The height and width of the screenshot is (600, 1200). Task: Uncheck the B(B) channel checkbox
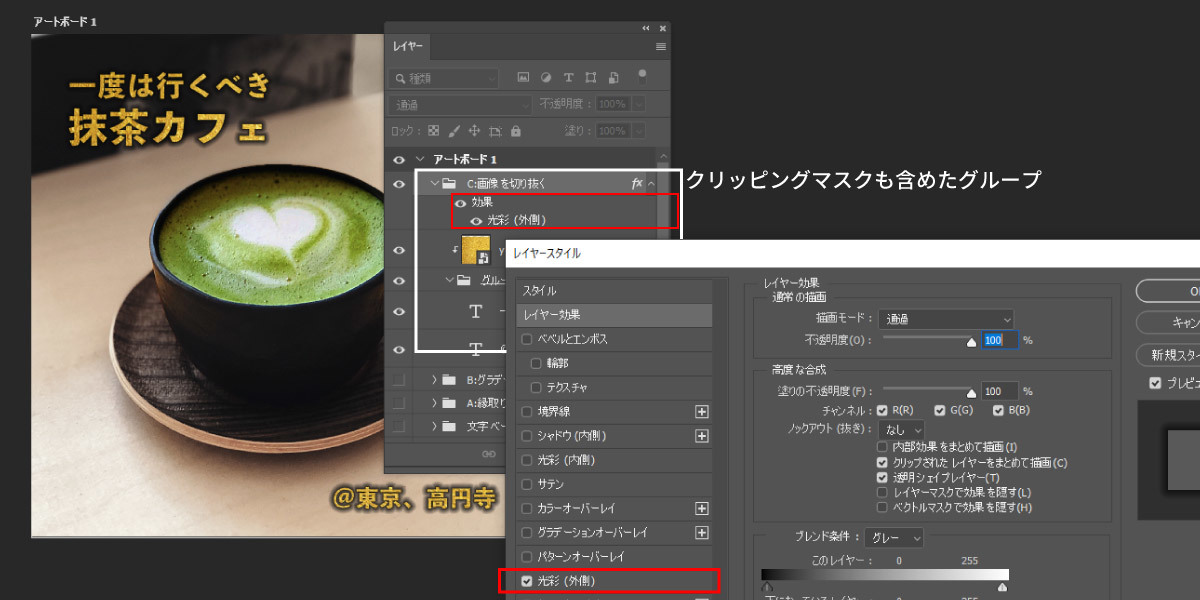point(998,410)
